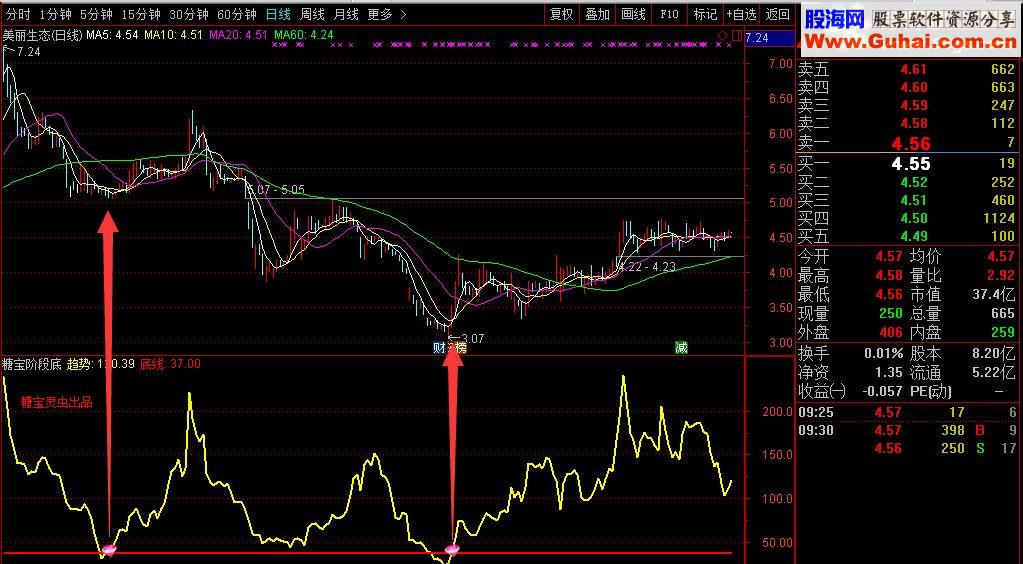Click the 卖一 price 4.56
The height and width of the screenshot is (564, 1023).
(911, 144)
